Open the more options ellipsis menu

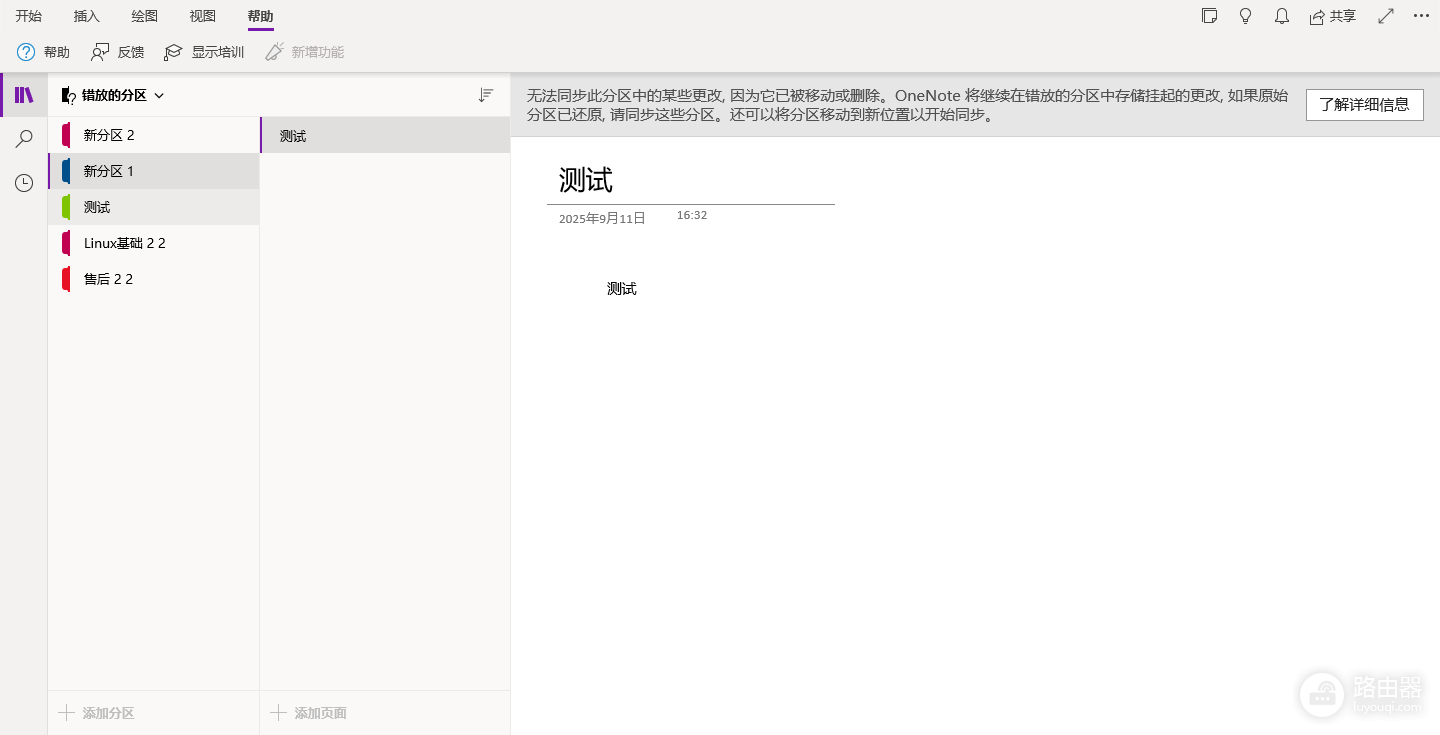[1421, 16]
